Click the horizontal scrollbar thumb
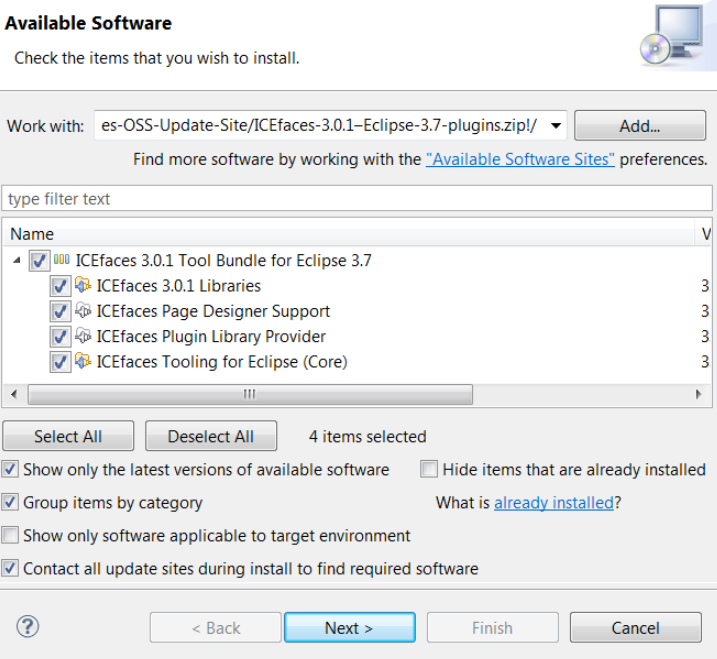The image size is (717, 659). tap(250, 394)
